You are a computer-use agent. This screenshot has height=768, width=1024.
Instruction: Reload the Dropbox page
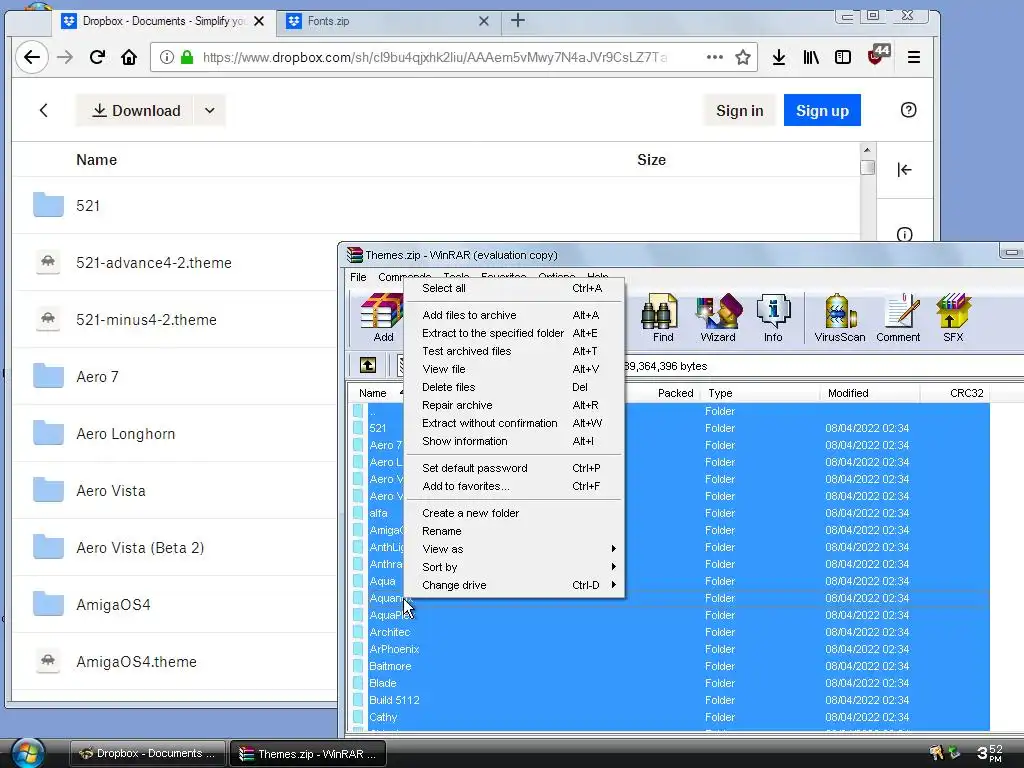[97, 57]
